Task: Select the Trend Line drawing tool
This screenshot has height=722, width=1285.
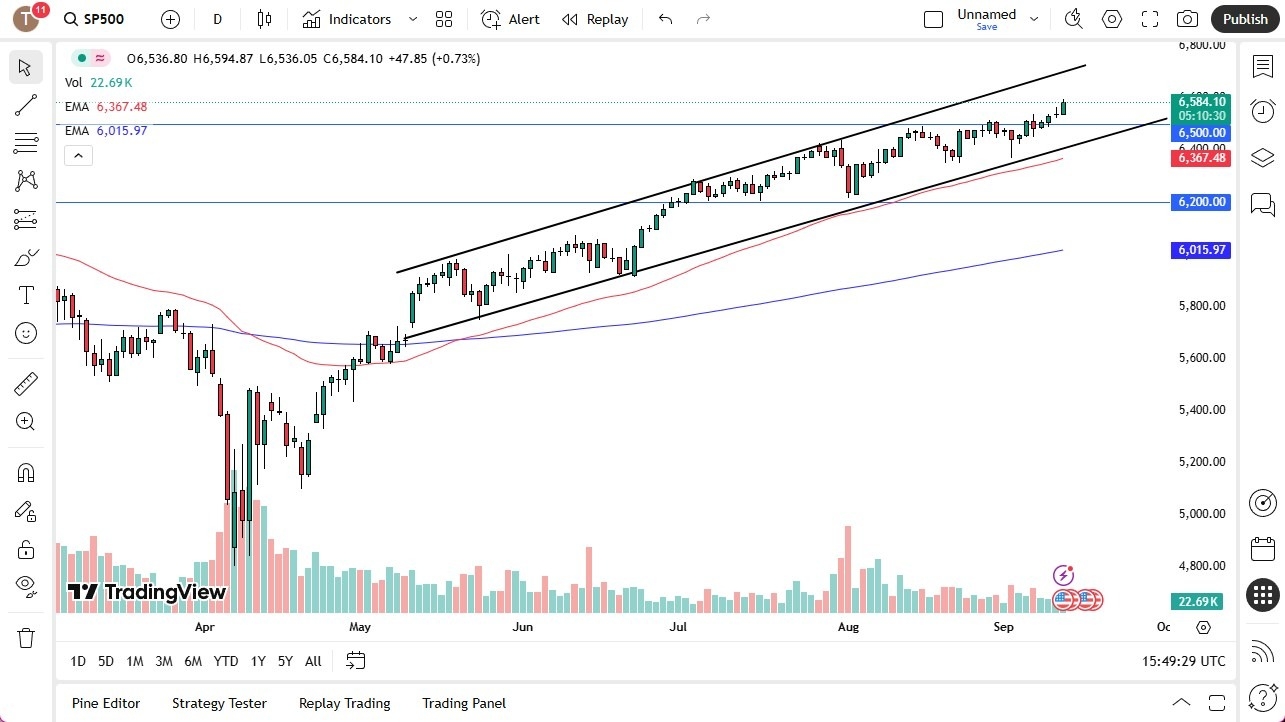Action: (x=25, y=105)
